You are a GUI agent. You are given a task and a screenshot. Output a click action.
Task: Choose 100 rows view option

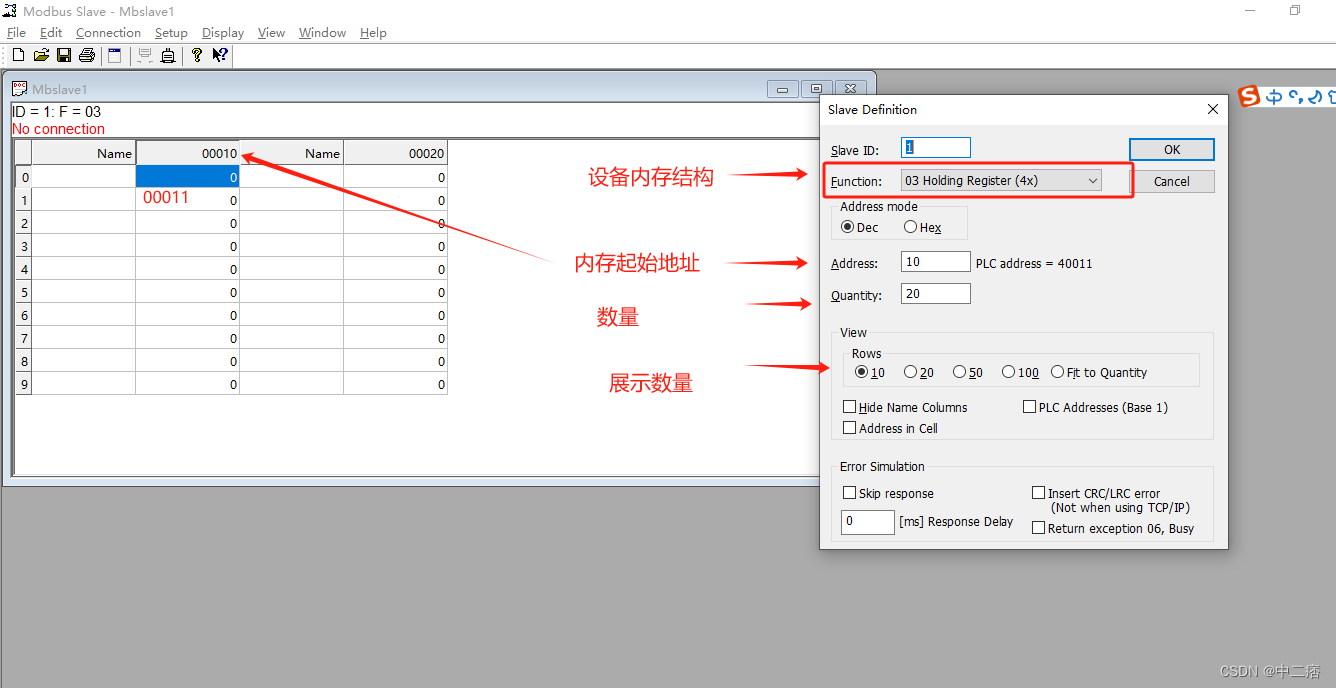(x=1020, y=372)
